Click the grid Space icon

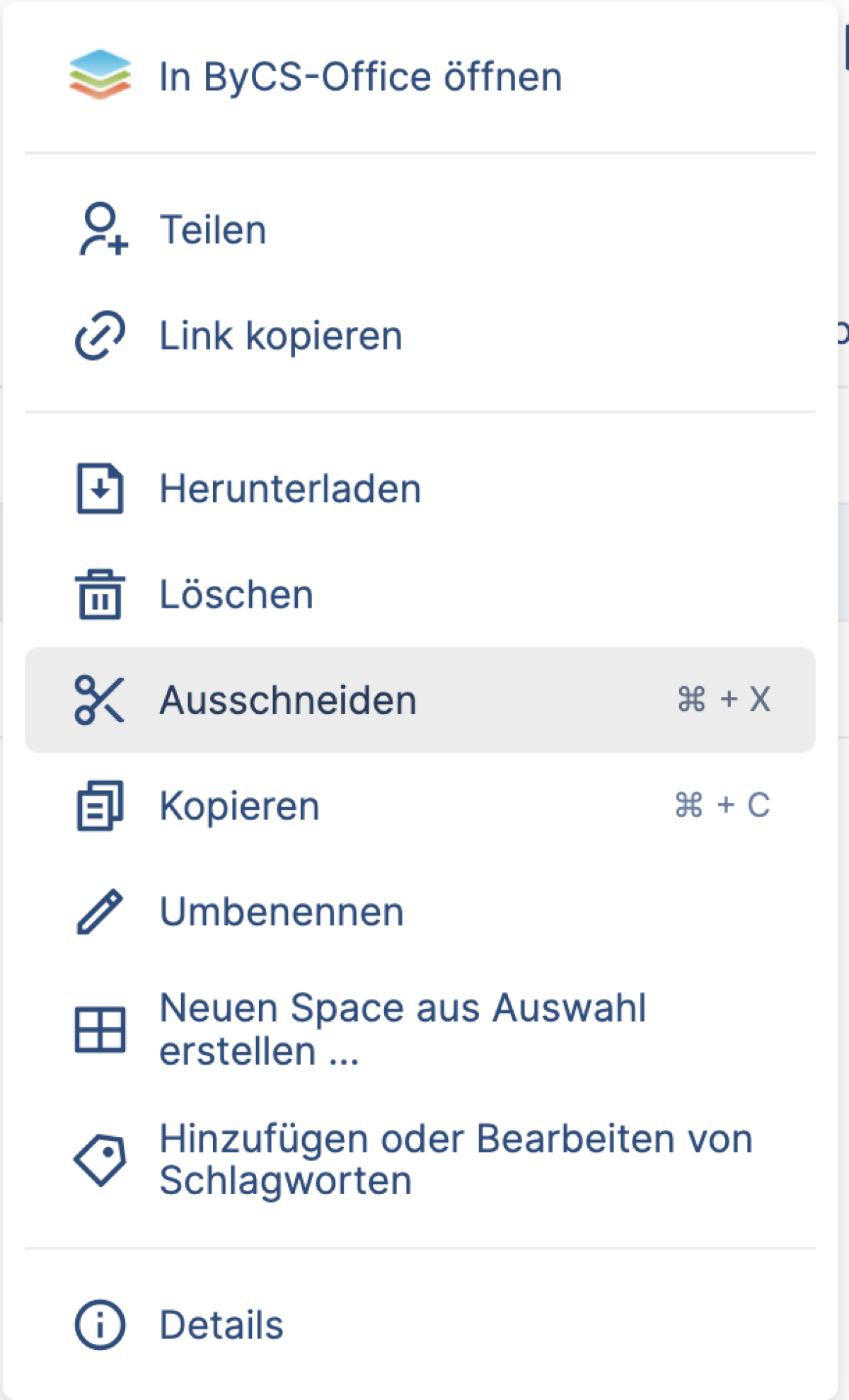pyautogui.click(x=100, y=1029)
